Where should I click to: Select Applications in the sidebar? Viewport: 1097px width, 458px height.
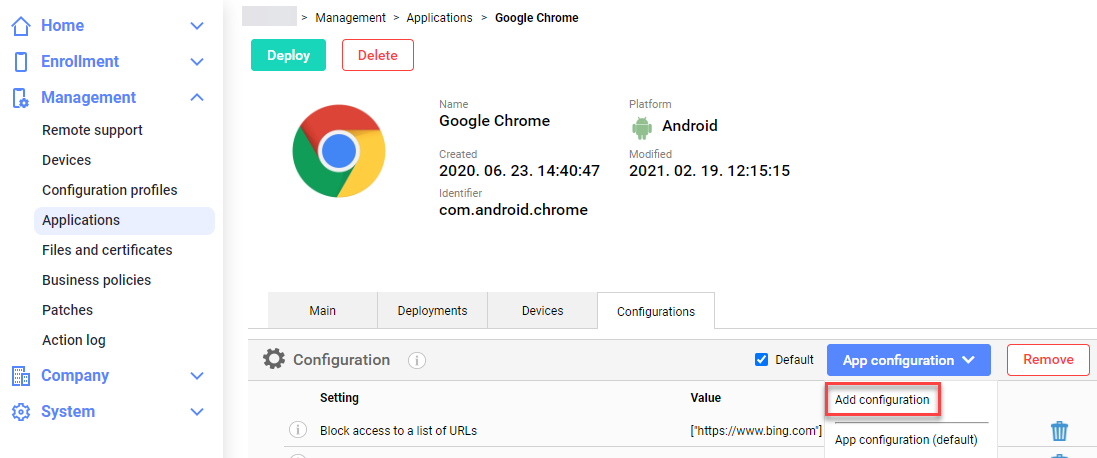pyautogui.click(x=125, y=220)
